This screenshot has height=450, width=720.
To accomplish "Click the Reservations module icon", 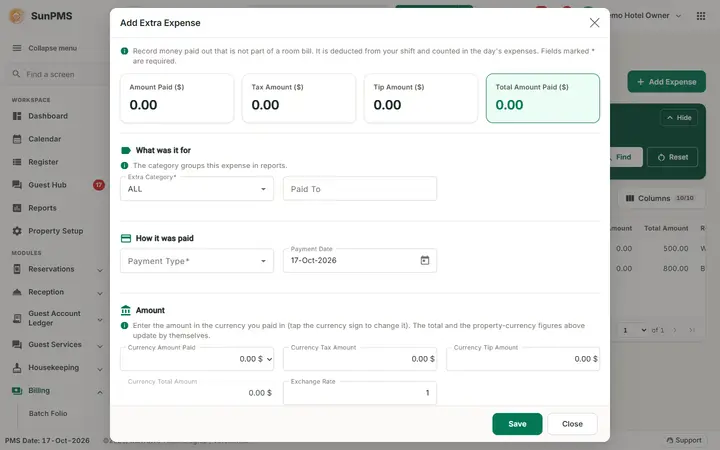I will 17,269.
